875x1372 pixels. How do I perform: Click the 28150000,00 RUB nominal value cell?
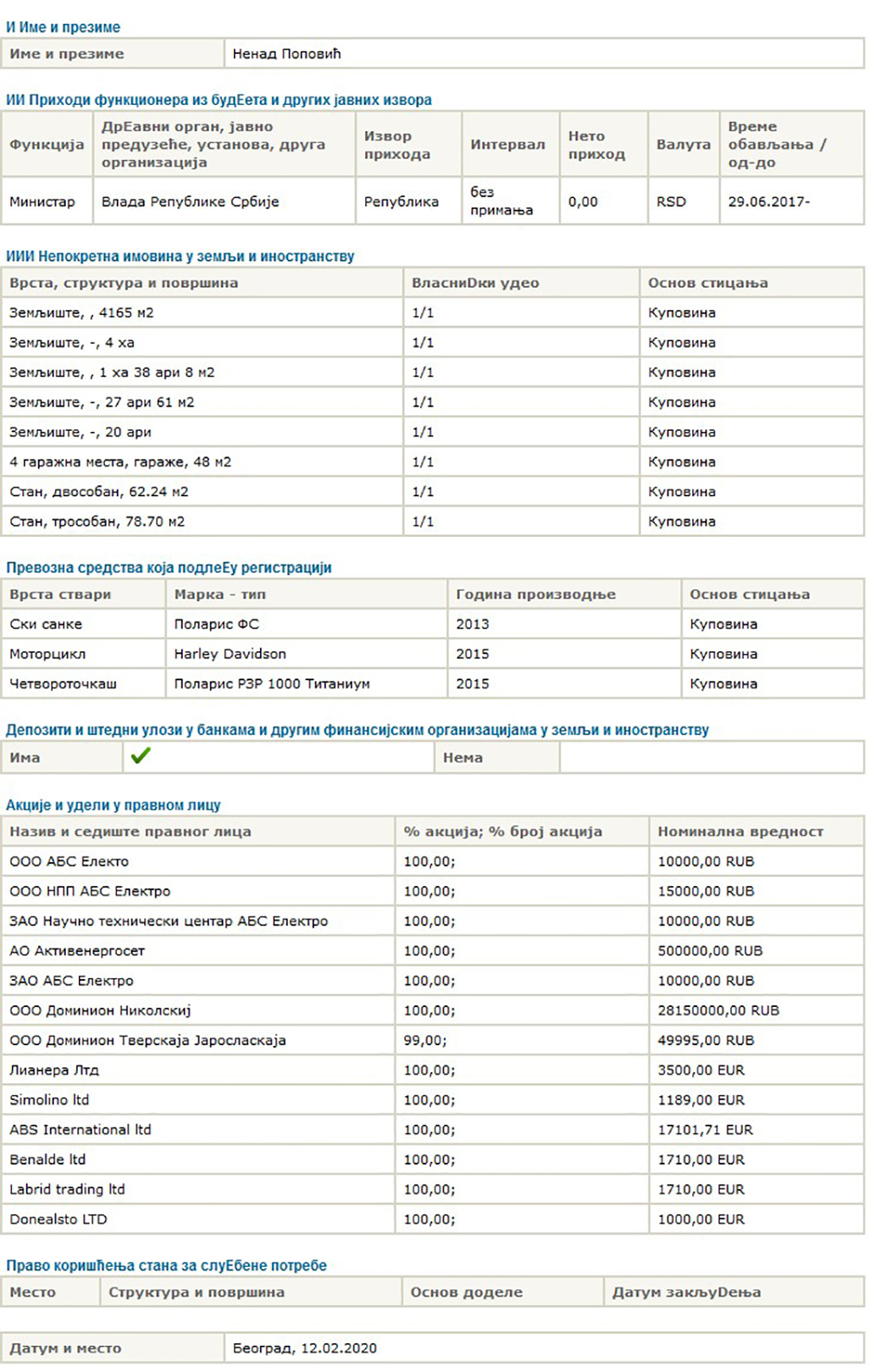point(756,1010)
